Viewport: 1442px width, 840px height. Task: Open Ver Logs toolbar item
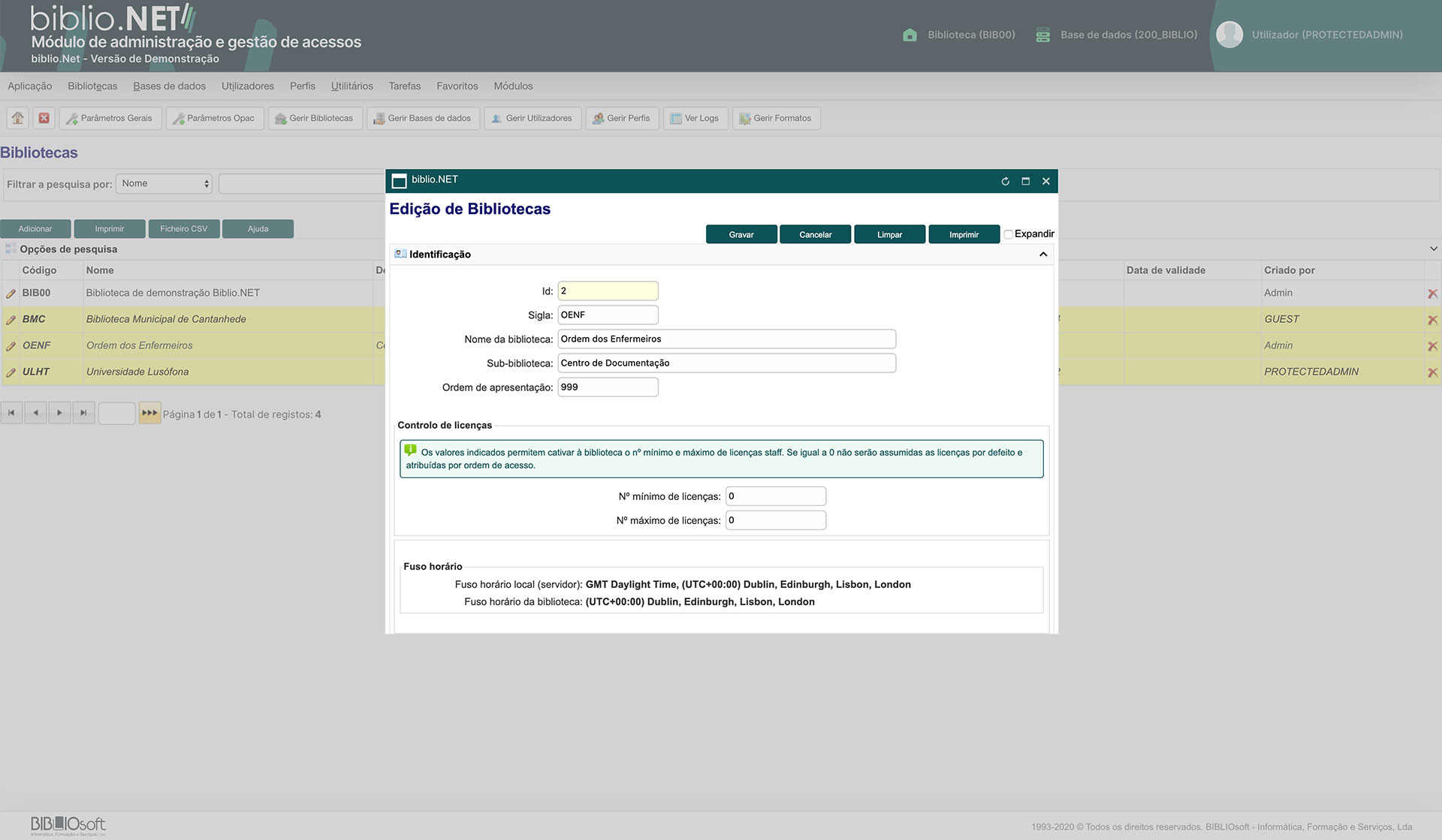click(x=695, y=118)
